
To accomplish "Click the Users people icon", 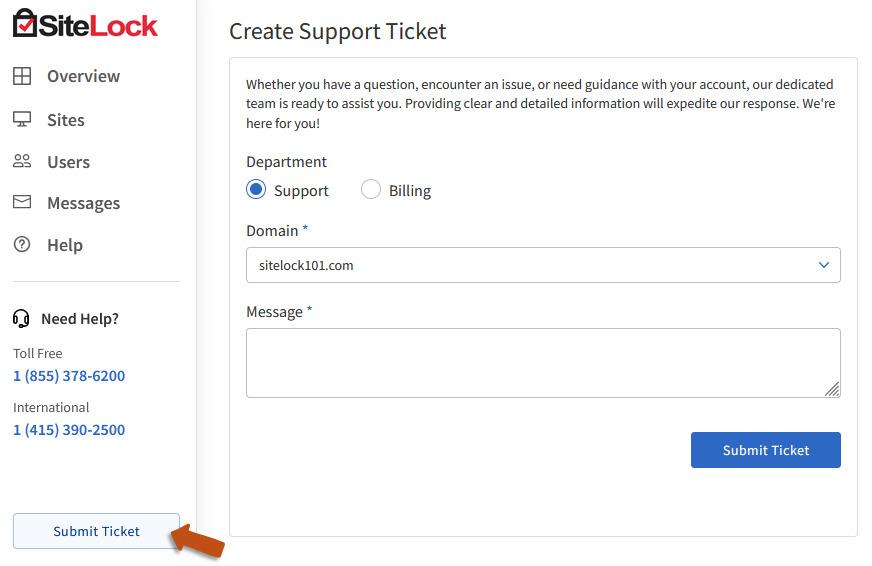I will coord(22,161).
